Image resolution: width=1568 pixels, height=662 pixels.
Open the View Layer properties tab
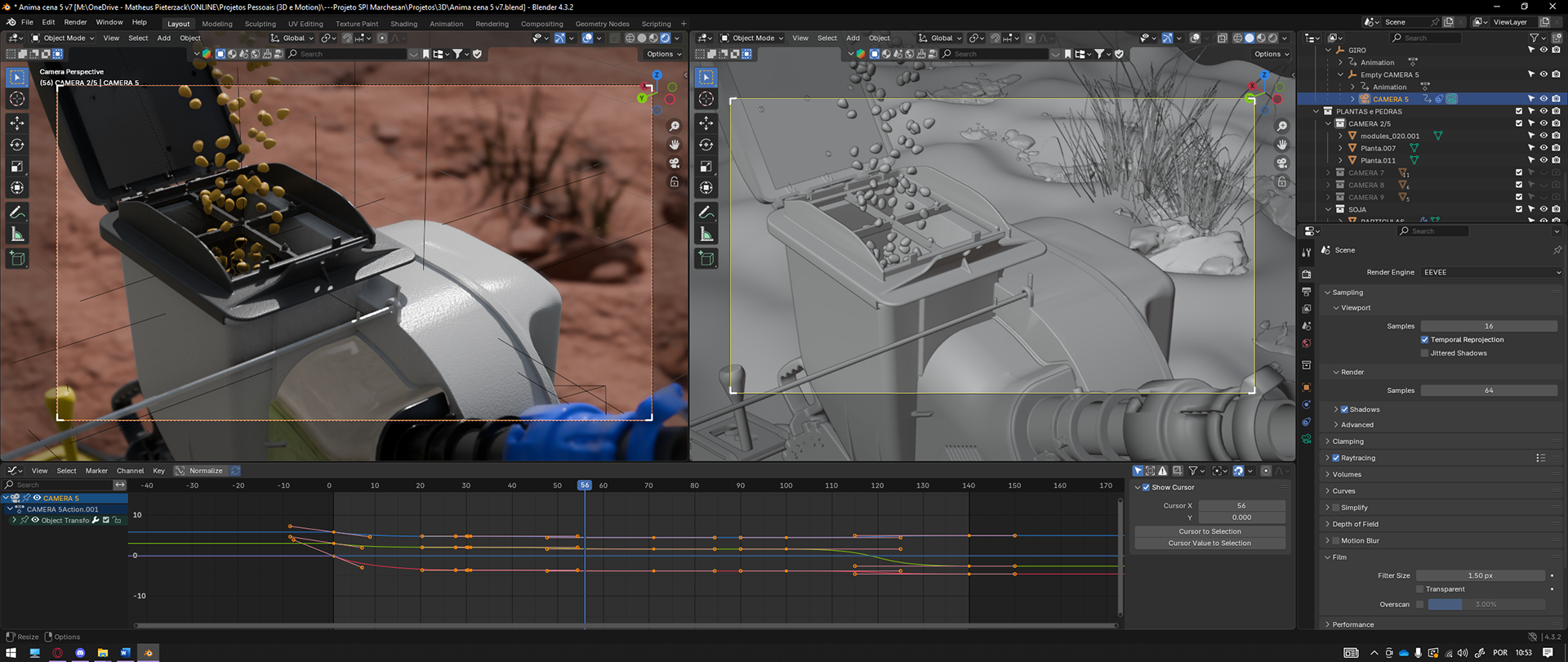(x=1307, y=309)
